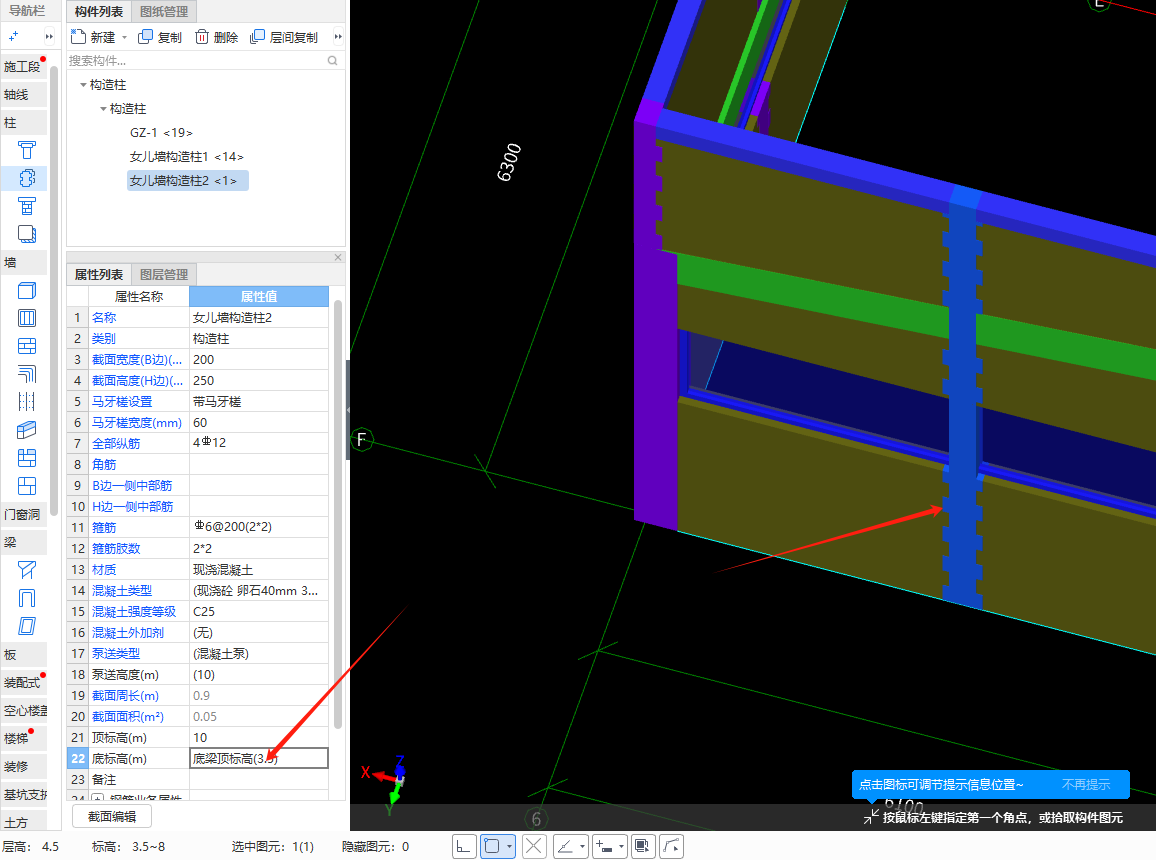Click 箍筋 property value cell

[x=259, y=528]
